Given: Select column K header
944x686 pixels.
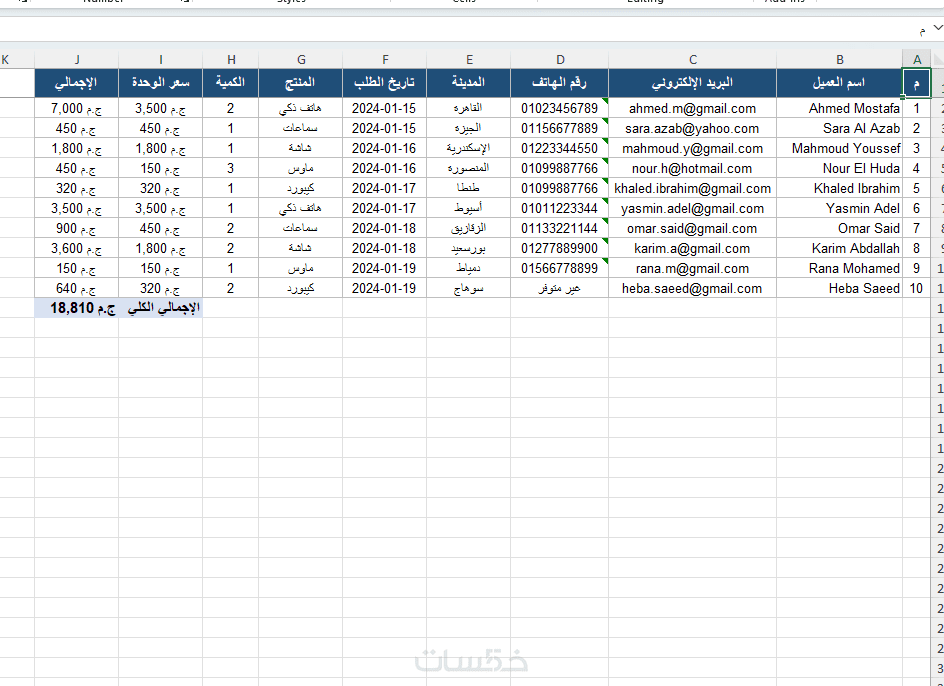Looking at the screenshot, I should click(17, 59).
